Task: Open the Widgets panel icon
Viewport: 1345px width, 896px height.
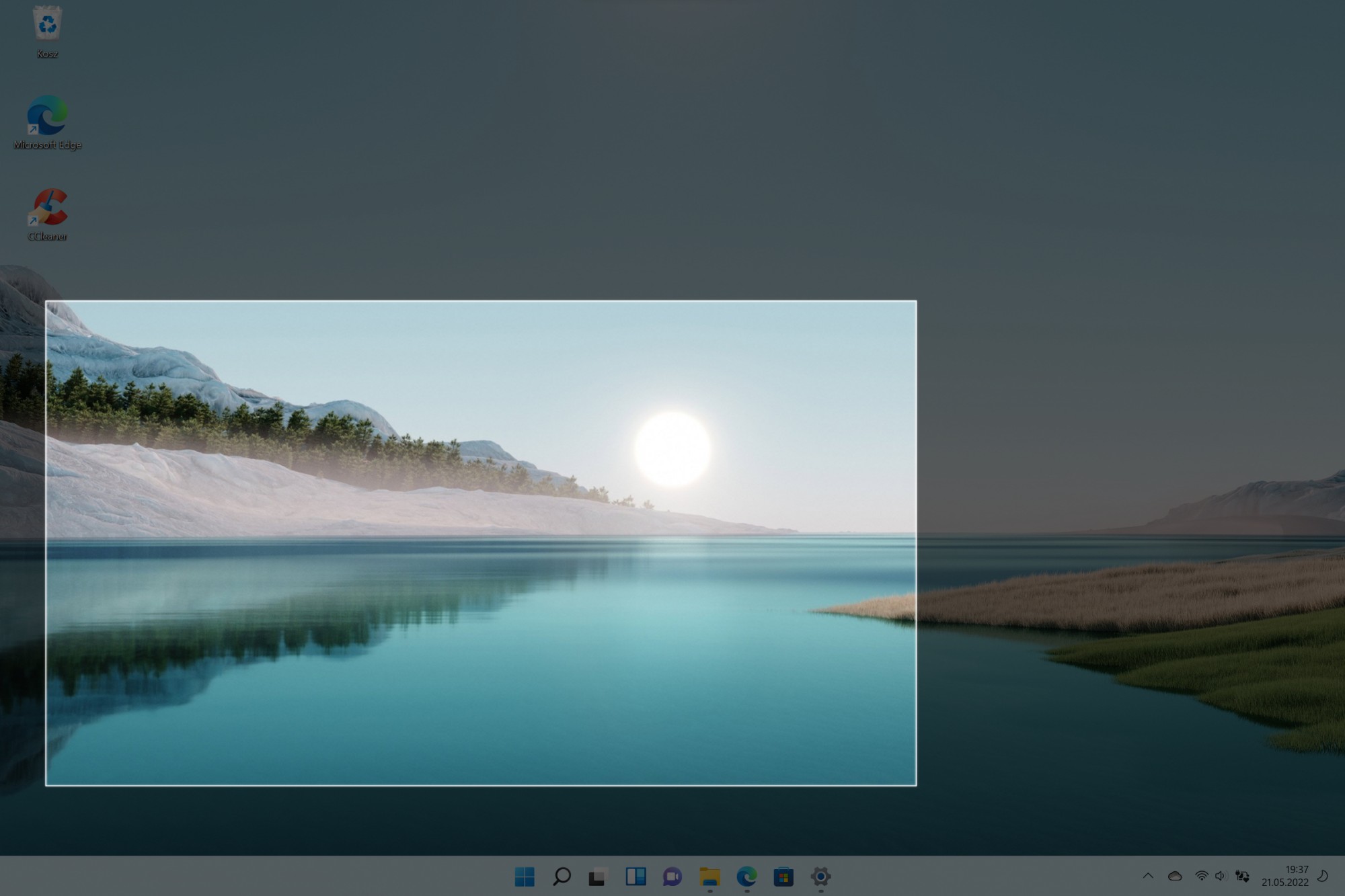Action: click(636, 877)
